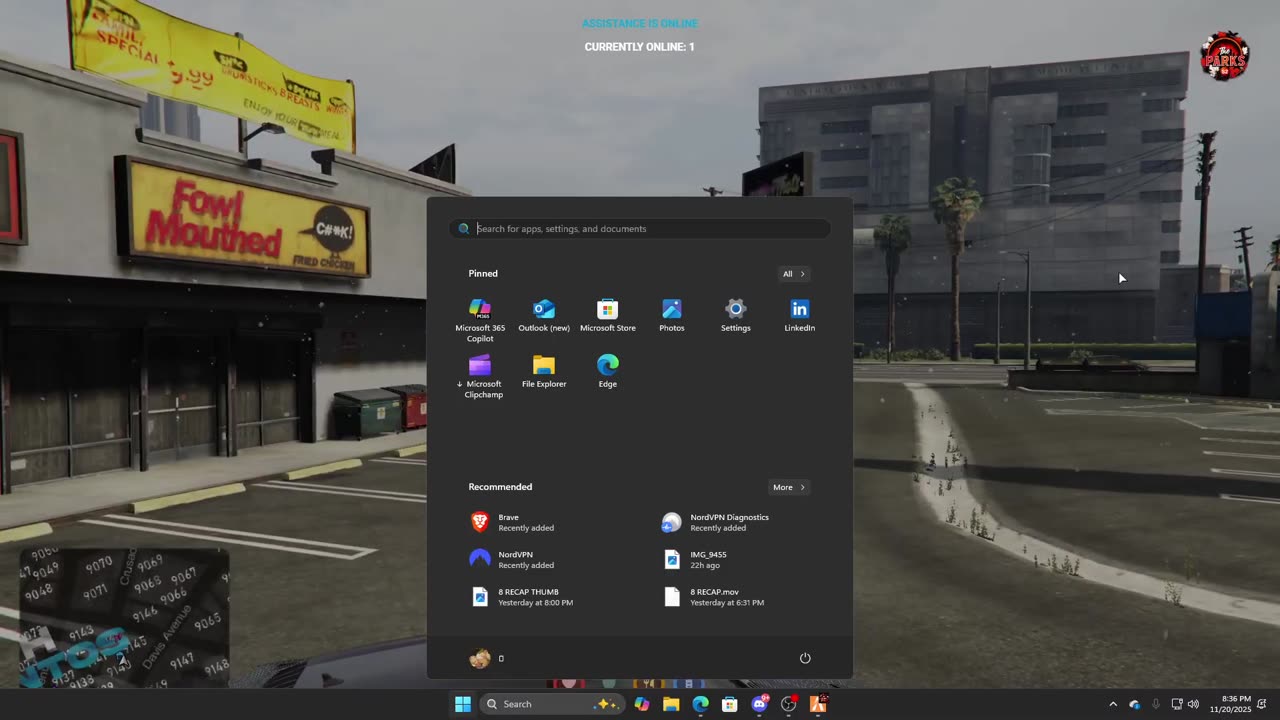This screenshot has width=1280, height=720.
Task: Open volume control tray icon
Action: pyautogui.click(x=1193, y=704)
